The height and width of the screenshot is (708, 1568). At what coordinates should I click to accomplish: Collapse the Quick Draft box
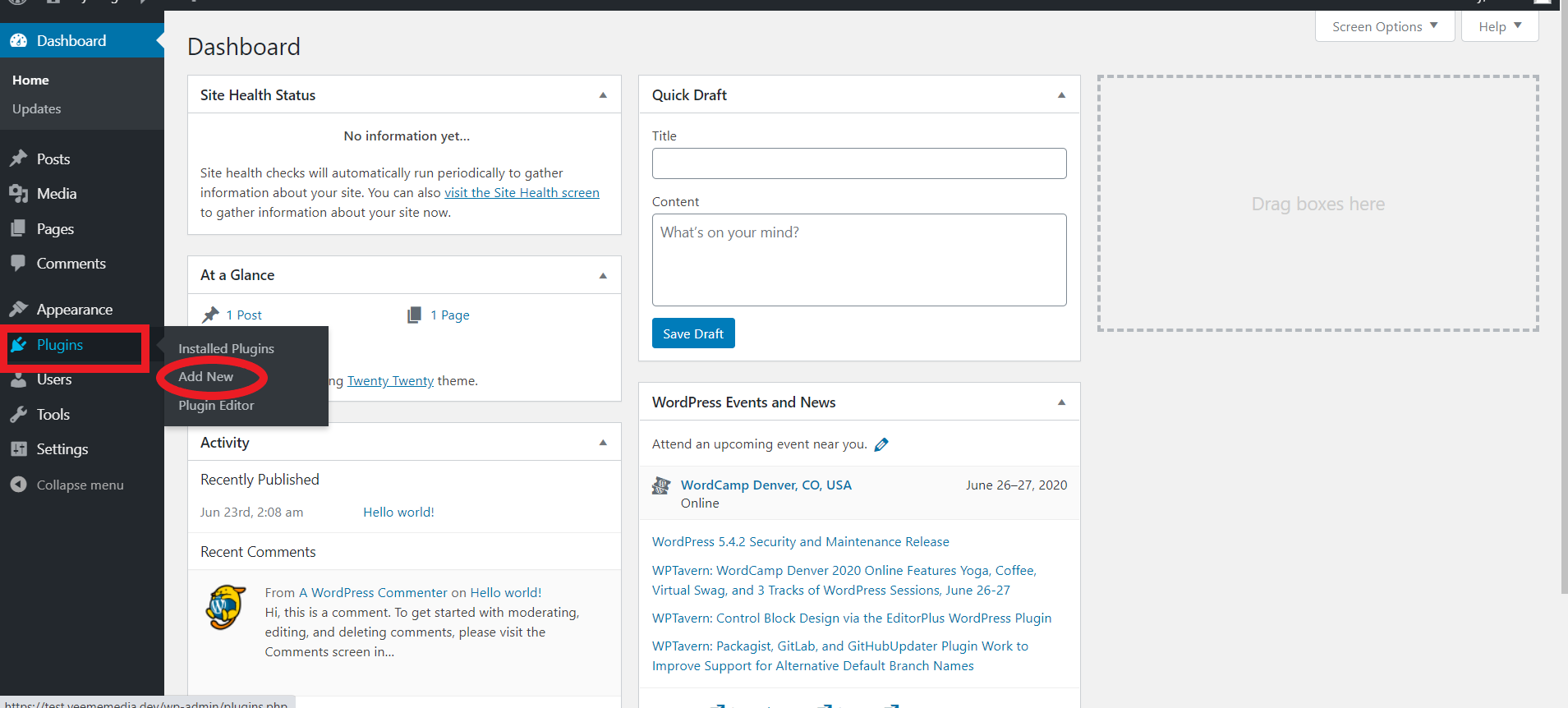[1061, 95]
